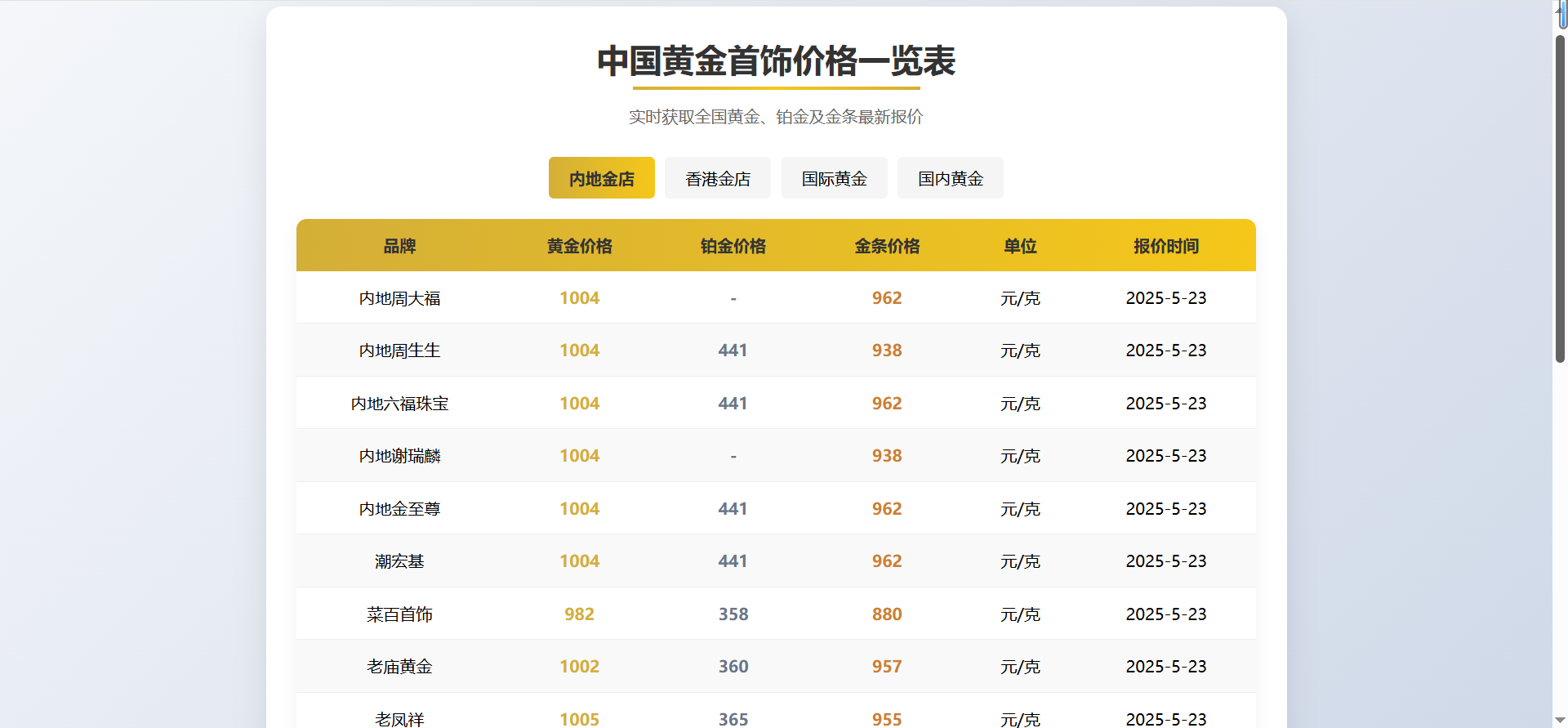Open the 香港金店 tab
Image resolution: width=1568 pixels, height=728 pixels.
coord(717,178)
